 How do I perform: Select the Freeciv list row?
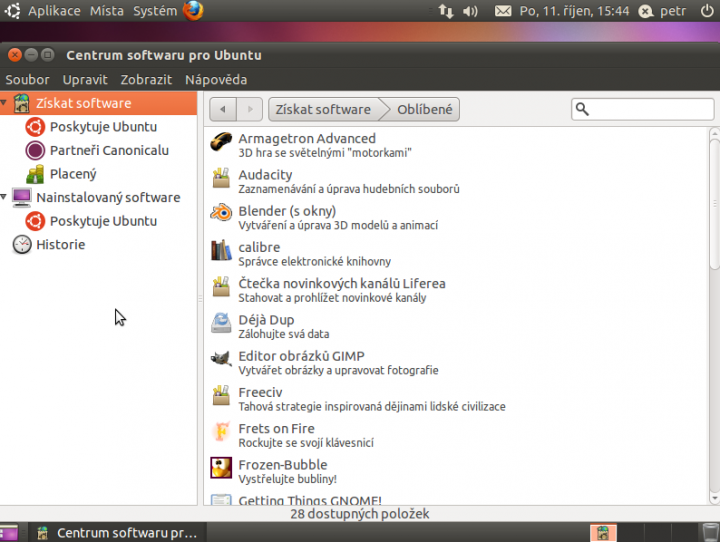click(456, 399)
